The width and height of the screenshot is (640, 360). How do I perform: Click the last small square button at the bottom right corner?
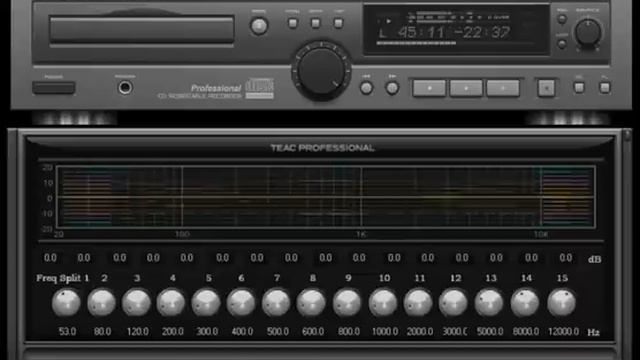[x=604, y=87]
